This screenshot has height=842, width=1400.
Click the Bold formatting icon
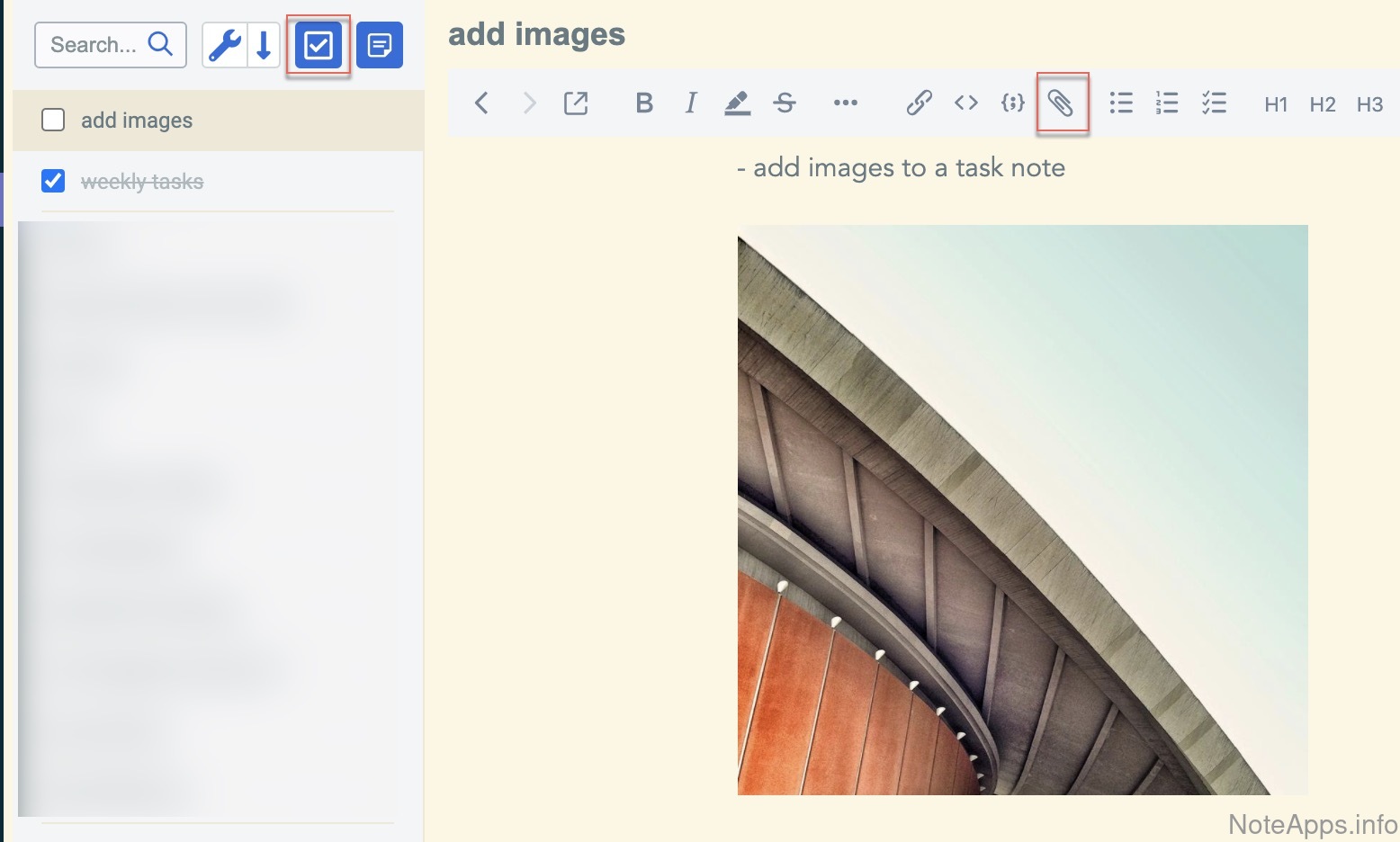point(644,103)
